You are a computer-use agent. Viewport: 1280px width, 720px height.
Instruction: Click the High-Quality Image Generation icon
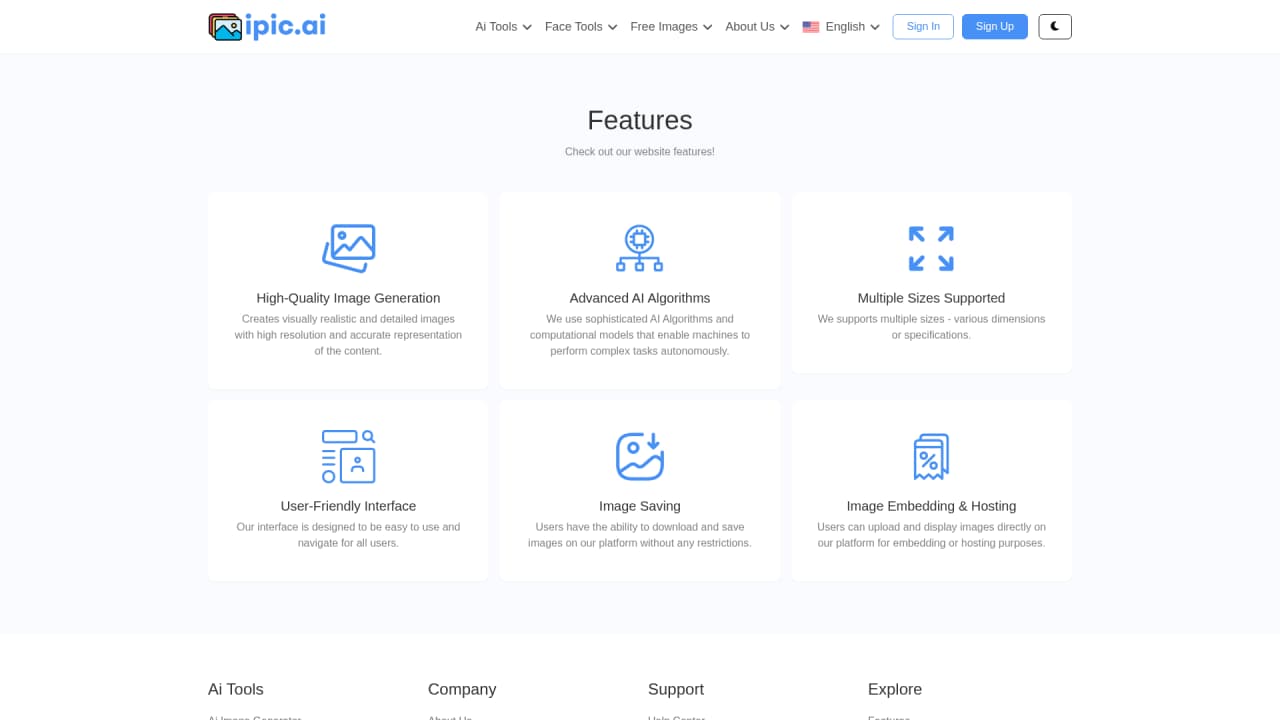pos(348,249)
